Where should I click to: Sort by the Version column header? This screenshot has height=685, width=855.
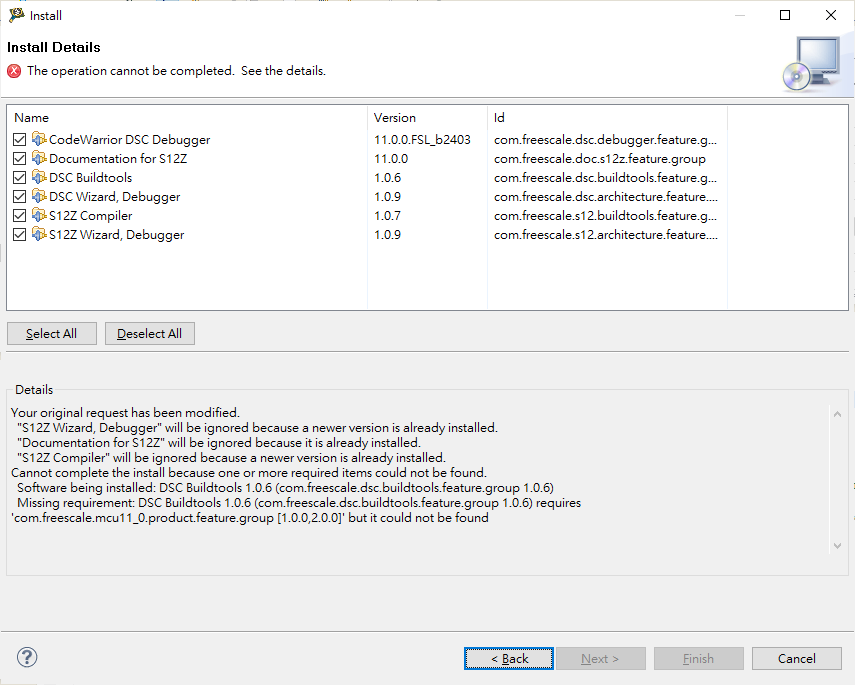tap(428, 118)
